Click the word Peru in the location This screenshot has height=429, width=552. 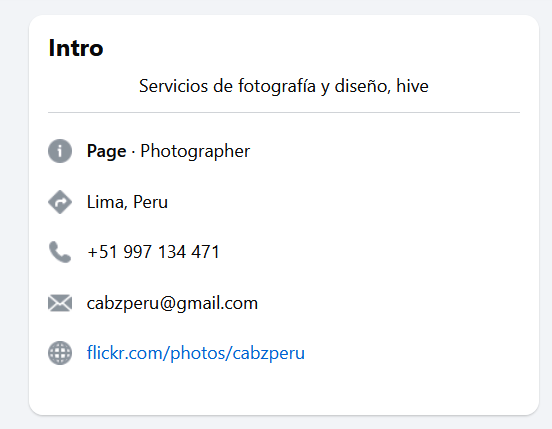pos(150,202)
